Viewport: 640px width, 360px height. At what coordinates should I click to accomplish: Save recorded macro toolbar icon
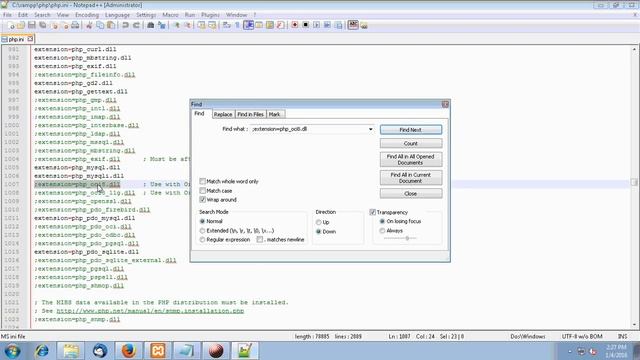click(x=338, y=25)
